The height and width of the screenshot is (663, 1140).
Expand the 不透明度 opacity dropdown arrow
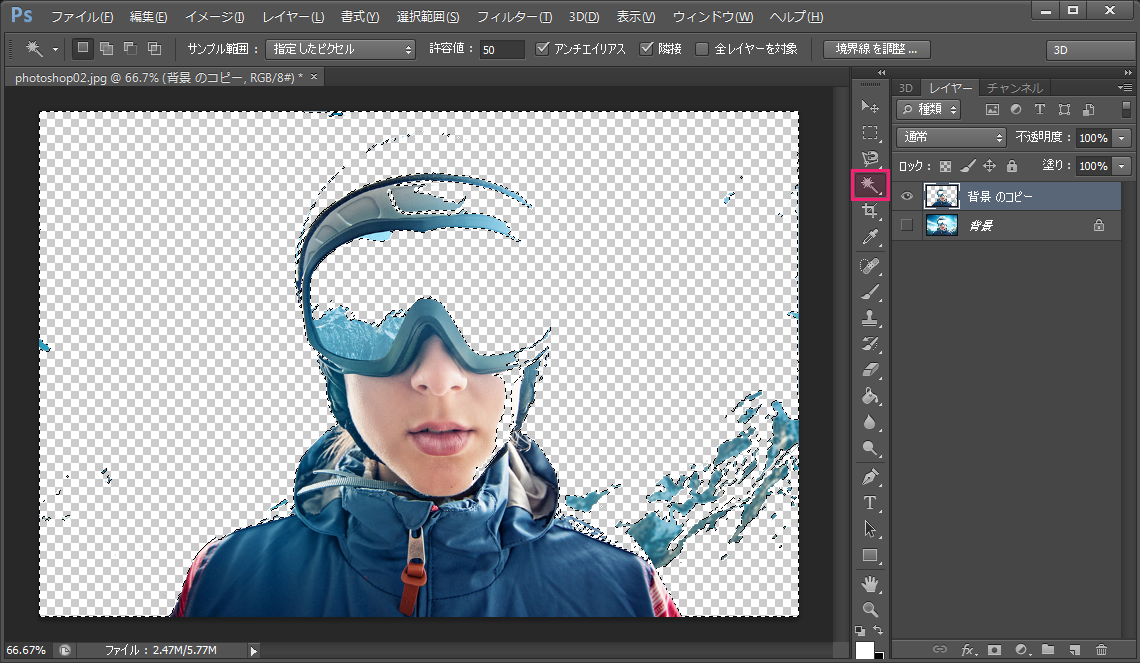[x=1122, y=138]
